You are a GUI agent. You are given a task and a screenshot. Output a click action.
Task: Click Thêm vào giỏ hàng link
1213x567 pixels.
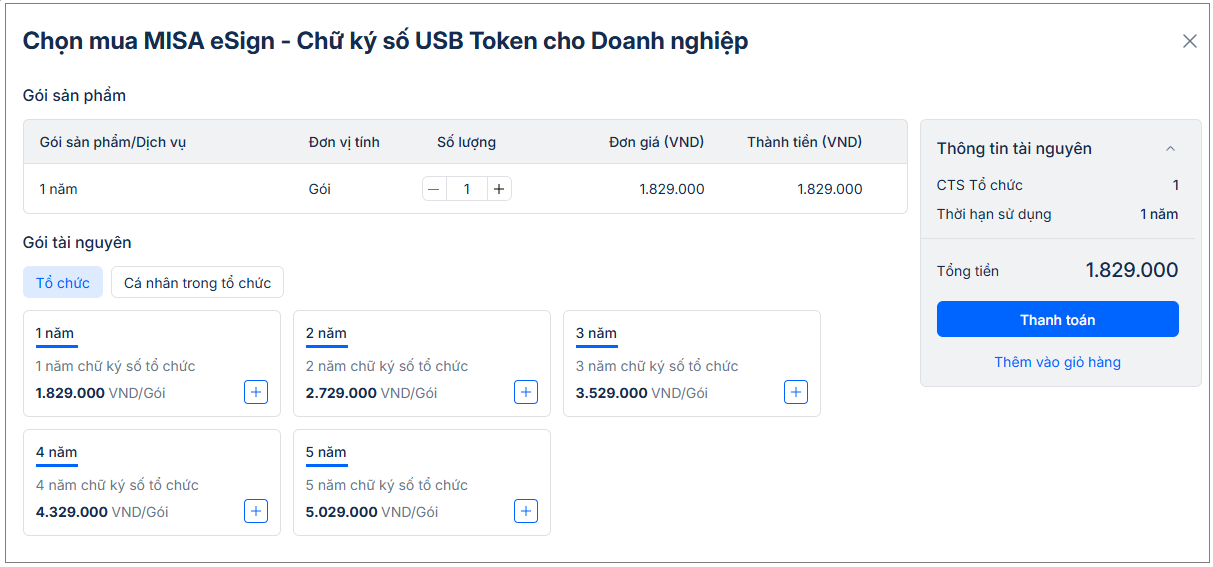1057,362
